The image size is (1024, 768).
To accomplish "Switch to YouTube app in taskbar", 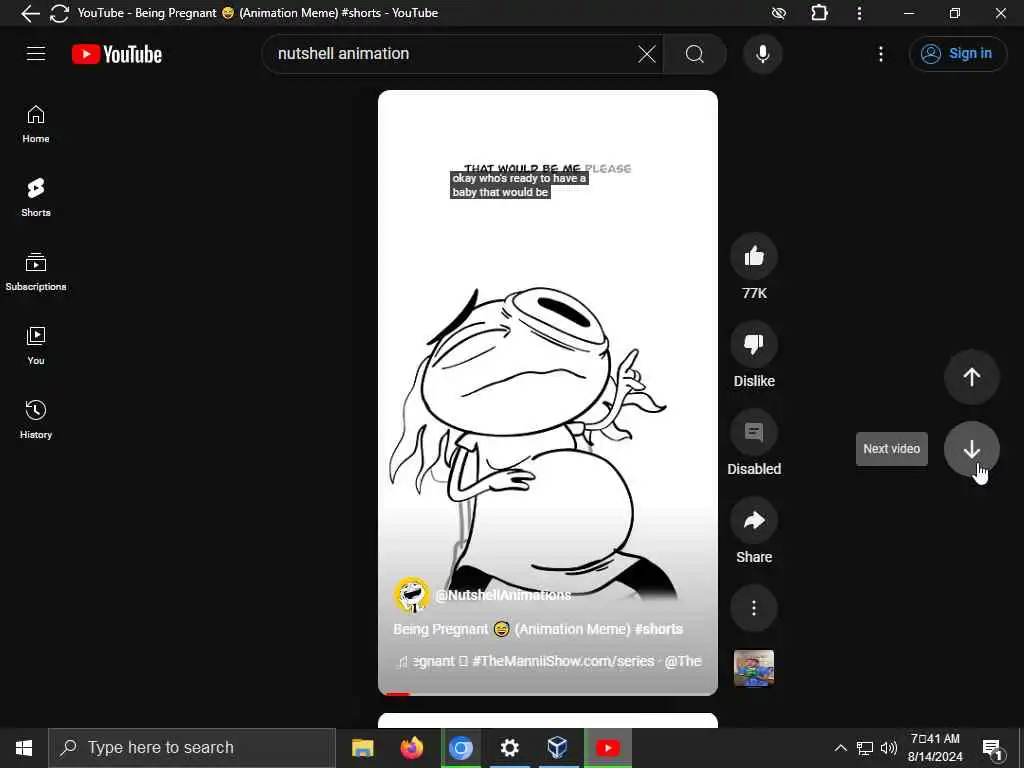I will click(607, 748).
